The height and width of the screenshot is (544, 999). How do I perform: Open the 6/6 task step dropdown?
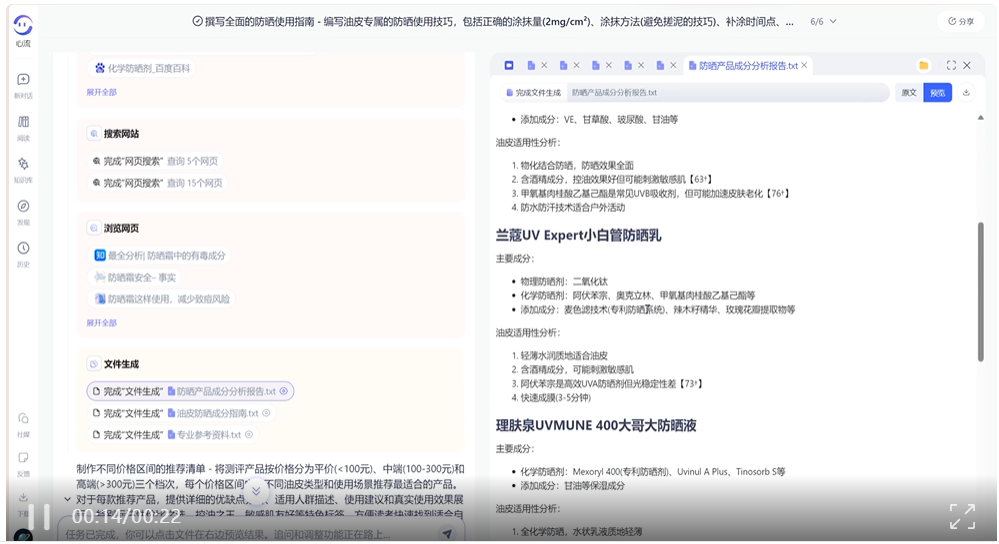[x=823, y=22]
